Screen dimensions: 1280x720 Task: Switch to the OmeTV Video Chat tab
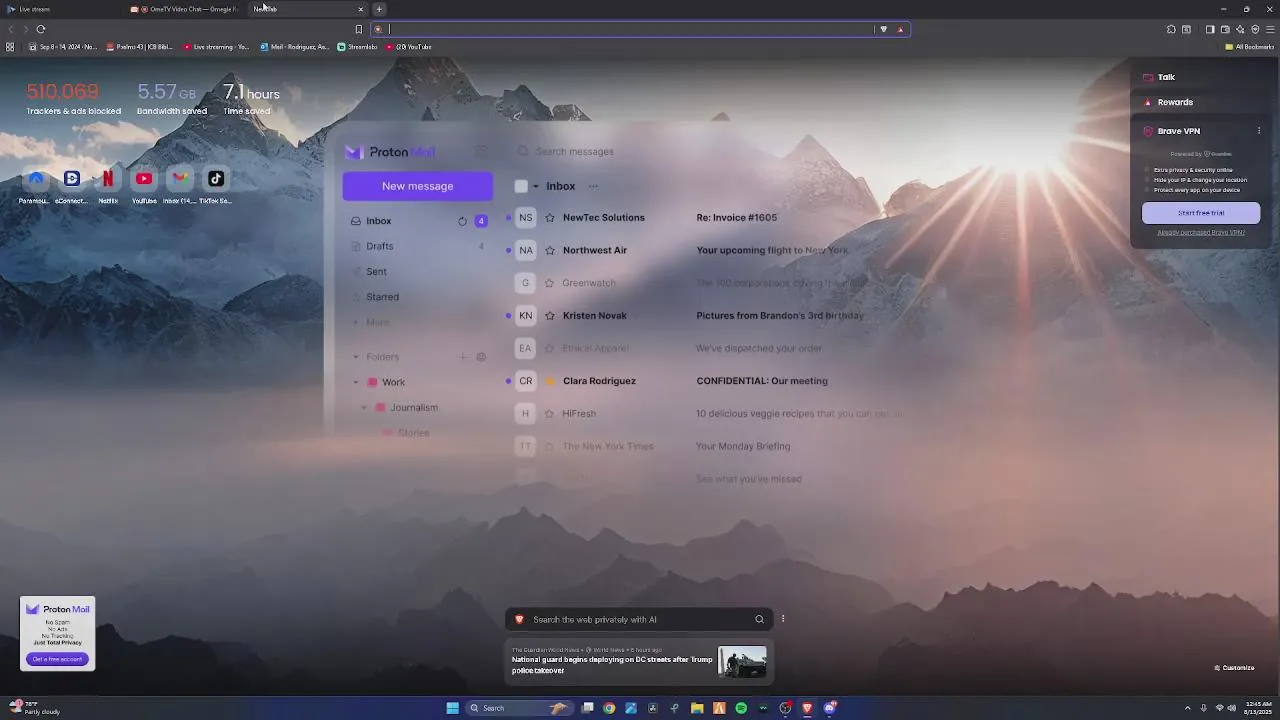pos(185,9)
